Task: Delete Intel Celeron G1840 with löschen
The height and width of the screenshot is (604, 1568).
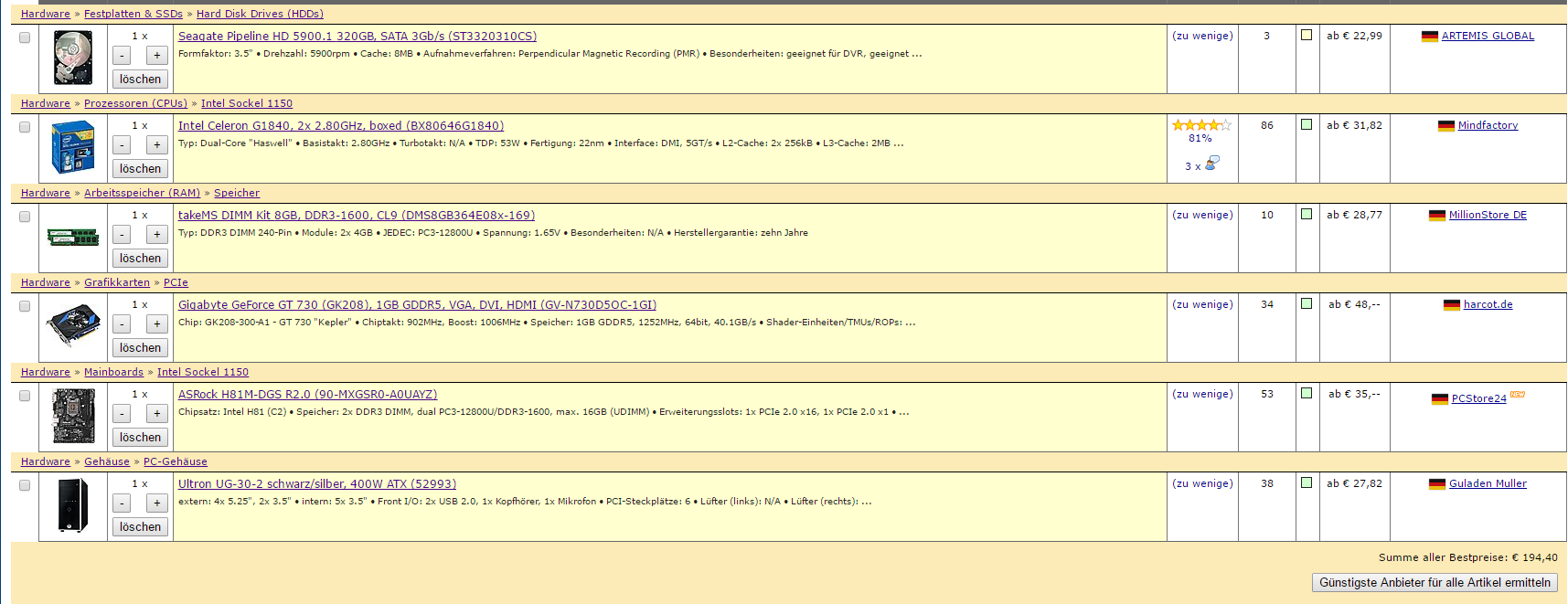Action: pos(140,169)
